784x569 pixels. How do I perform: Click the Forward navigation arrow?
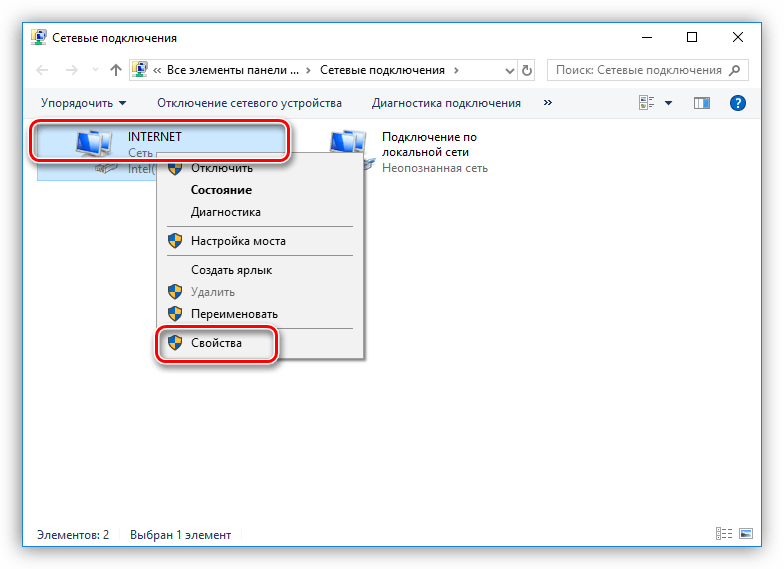tap(72, 70)
